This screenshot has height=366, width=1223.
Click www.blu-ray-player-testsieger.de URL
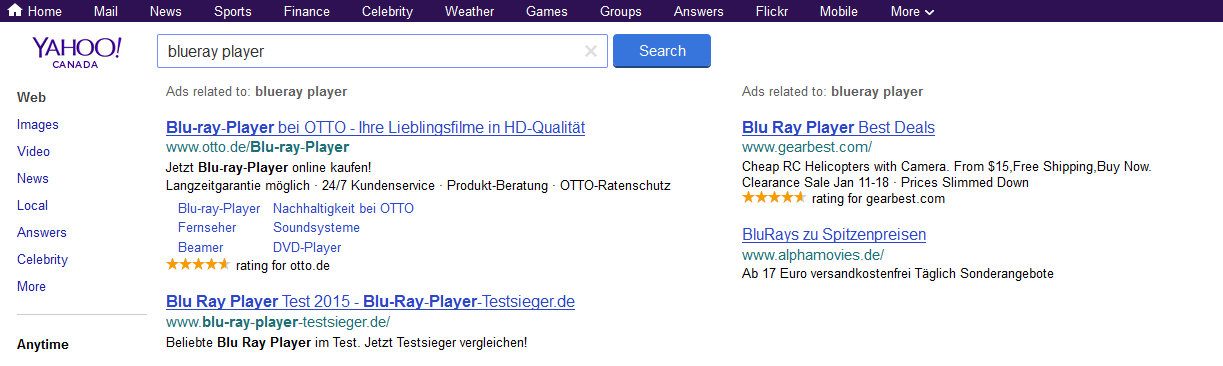pos(278,322)
